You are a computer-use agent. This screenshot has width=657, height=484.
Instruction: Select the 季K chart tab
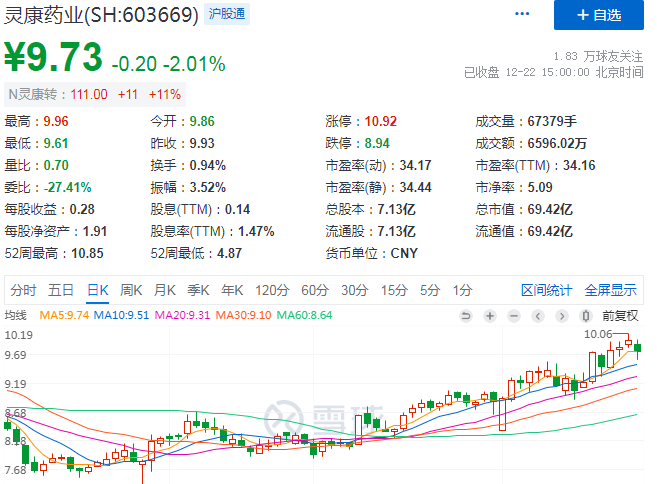coord(198,290)
